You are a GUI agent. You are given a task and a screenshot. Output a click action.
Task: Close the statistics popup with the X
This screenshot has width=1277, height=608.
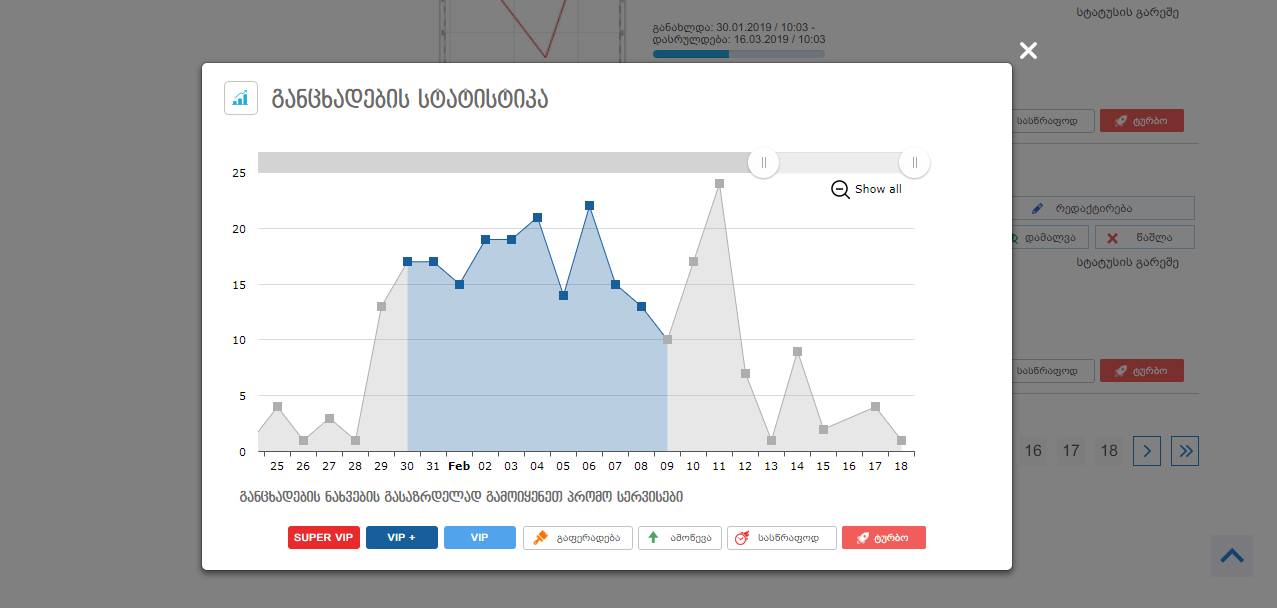click(x=1028, y=51)
